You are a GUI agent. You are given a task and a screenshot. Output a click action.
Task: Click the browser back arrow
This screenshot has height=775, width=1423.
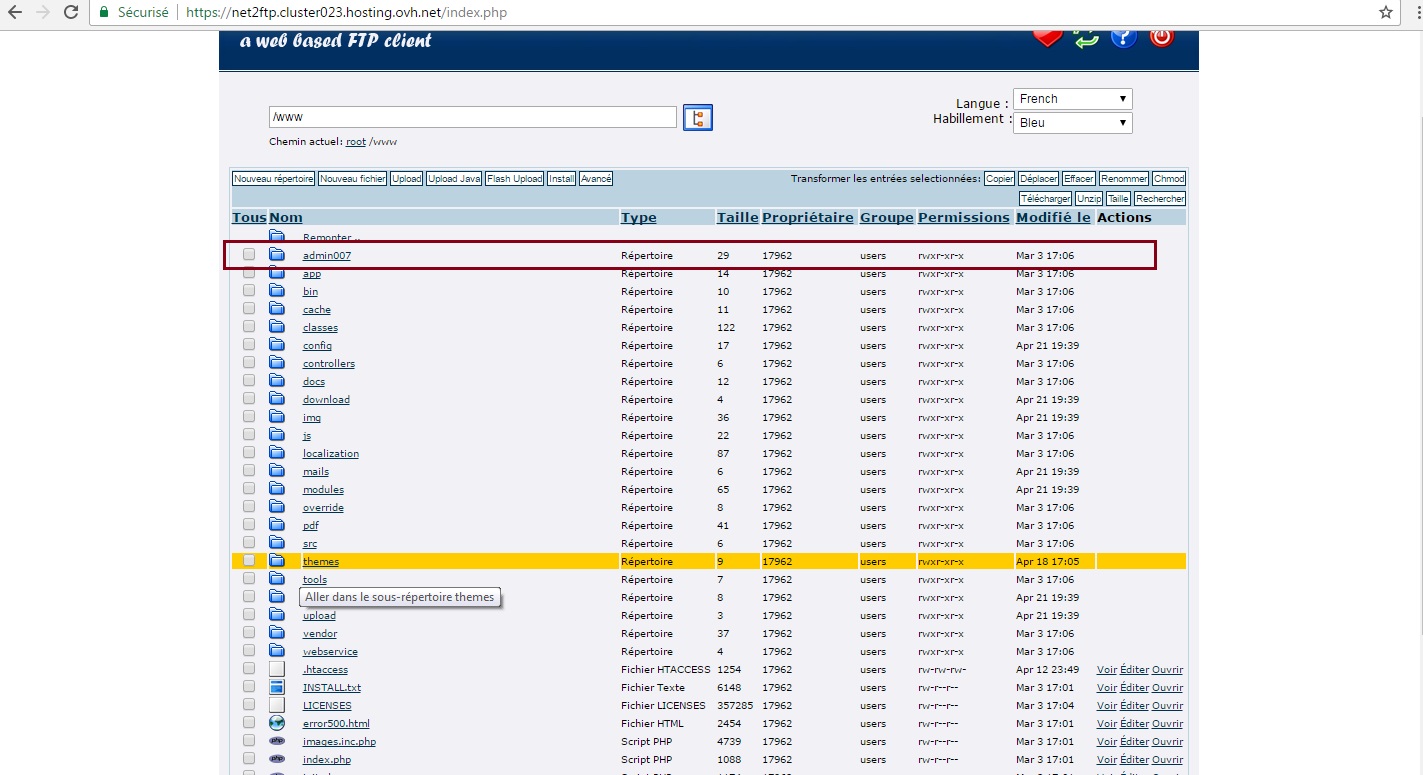coord(15,13)
